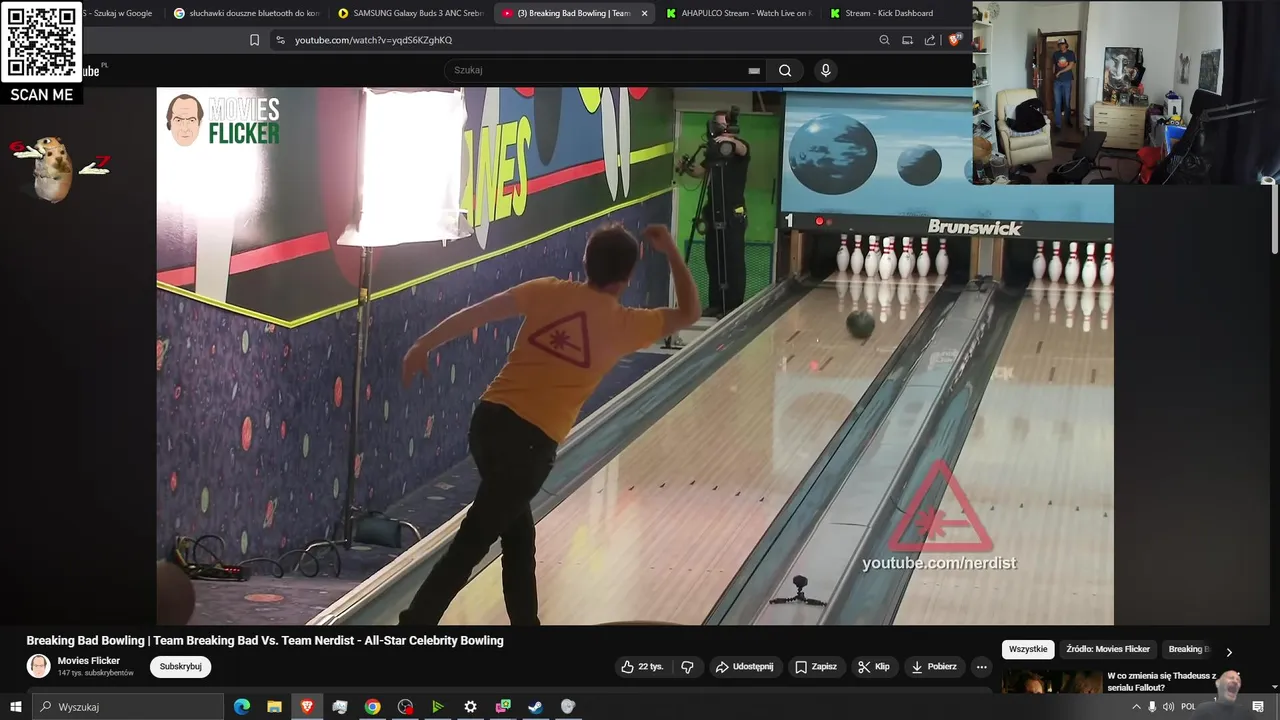Close the Breaking Bad Bowling tab
Viewport: 1280px width, 720px height.
pyautogui.click(x=644, y=13)
